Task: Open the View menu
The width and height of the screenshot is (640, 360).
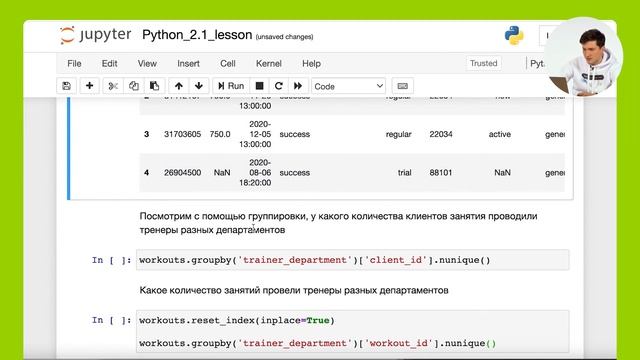Action: pos(147,64)
